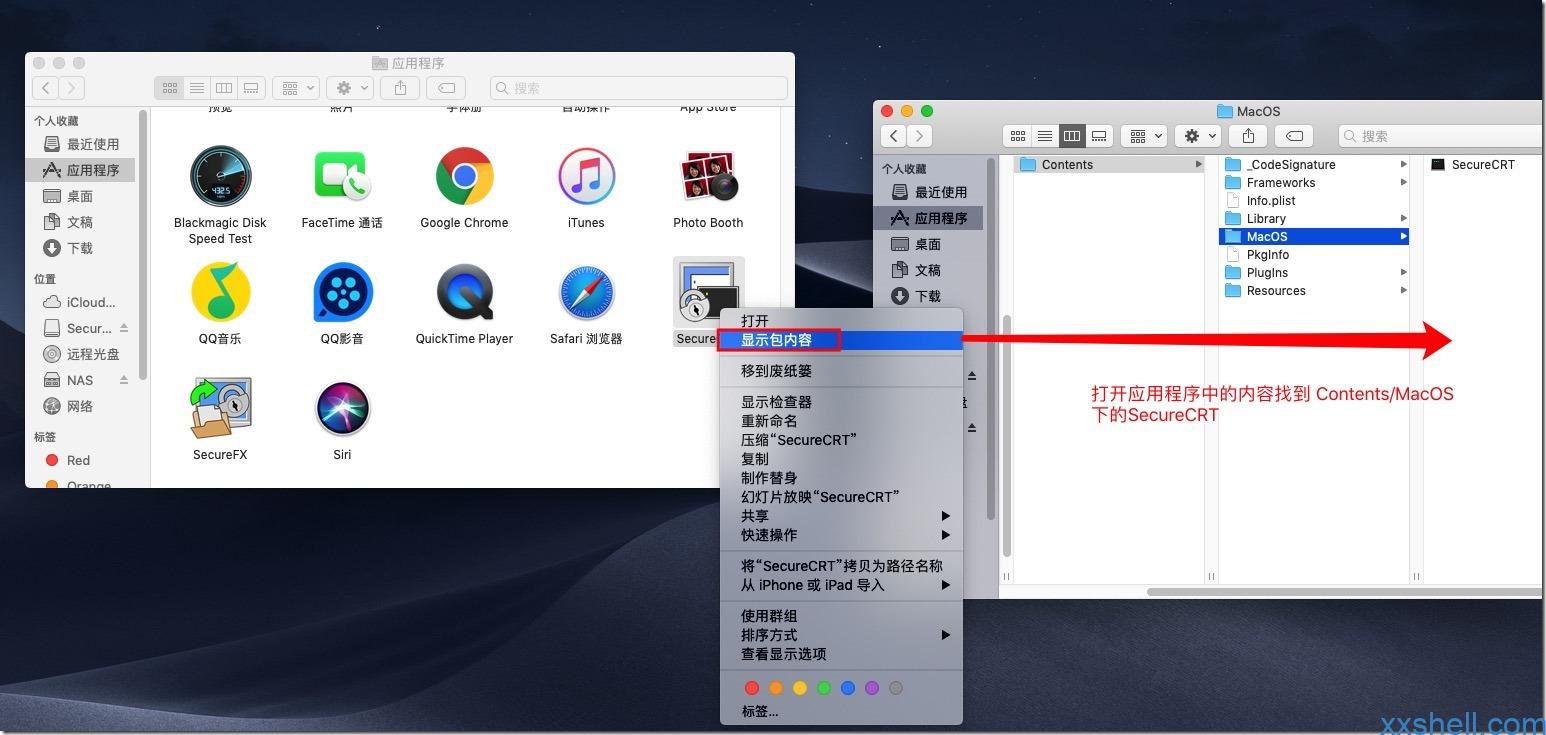This screenshot has width=1546, height=735.
Task: Choose 移到废纸篓 in the context menu
Action: point(841,371)
